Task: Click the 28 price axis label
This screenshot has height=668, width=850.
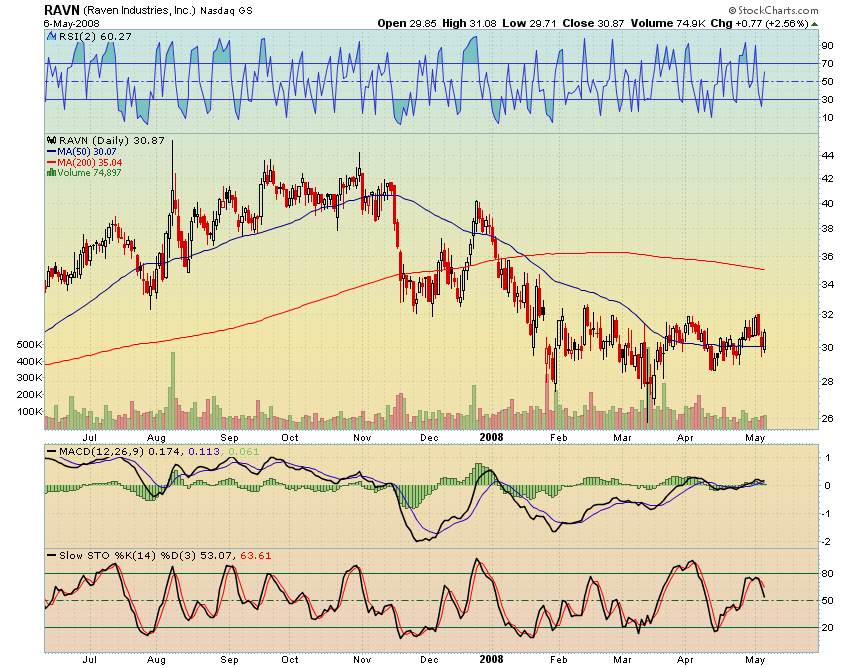Action: pos(827,382)
